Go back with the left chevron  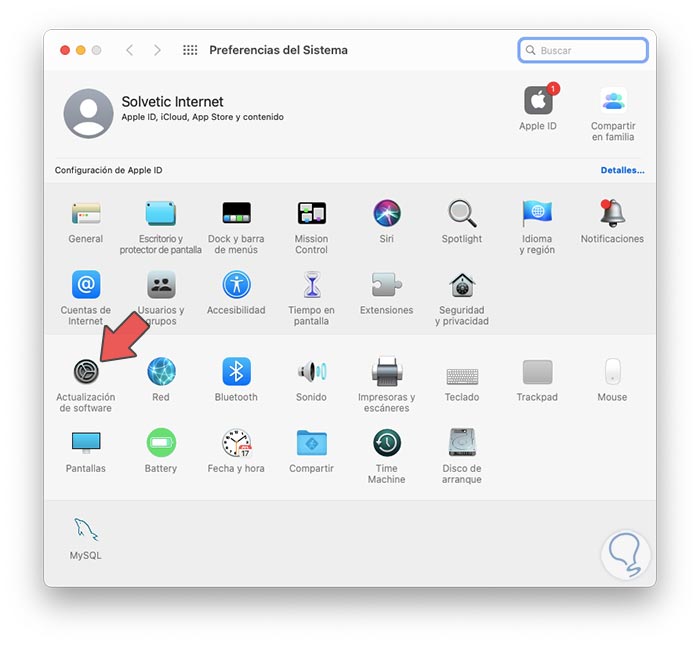coord(129,50)
